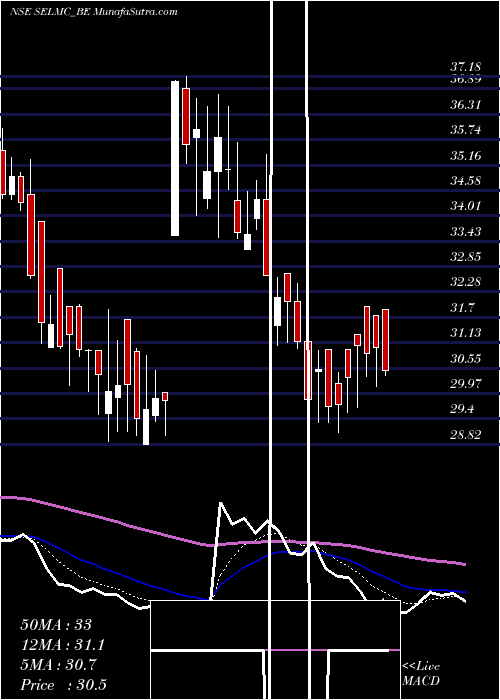This screenshot has height=700, width=500.
Task: Click the 29.4 price level label
Action: click(462, 409)
